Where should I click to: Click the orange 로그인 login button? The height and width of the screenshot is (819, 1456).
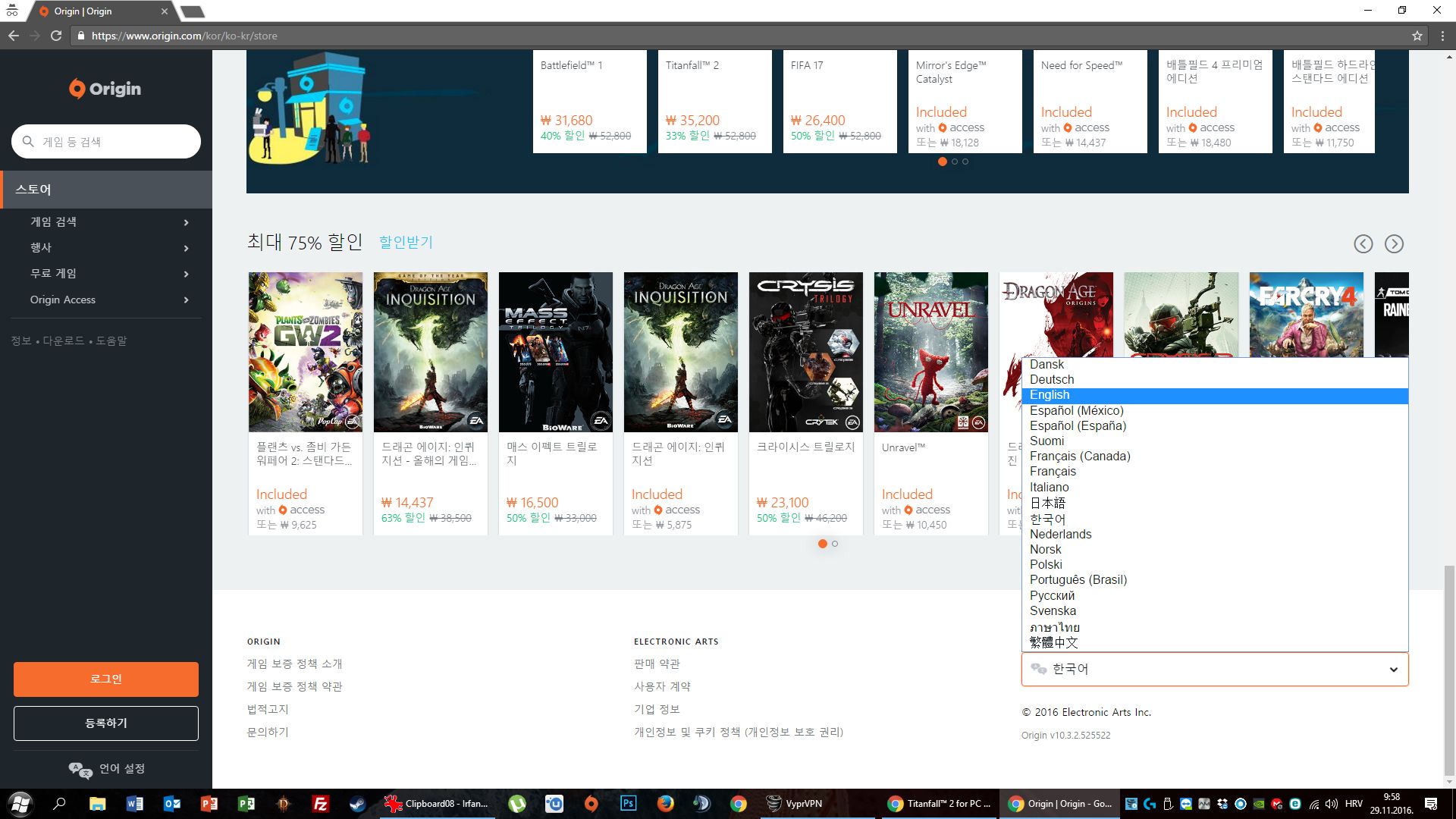point(106,679)
